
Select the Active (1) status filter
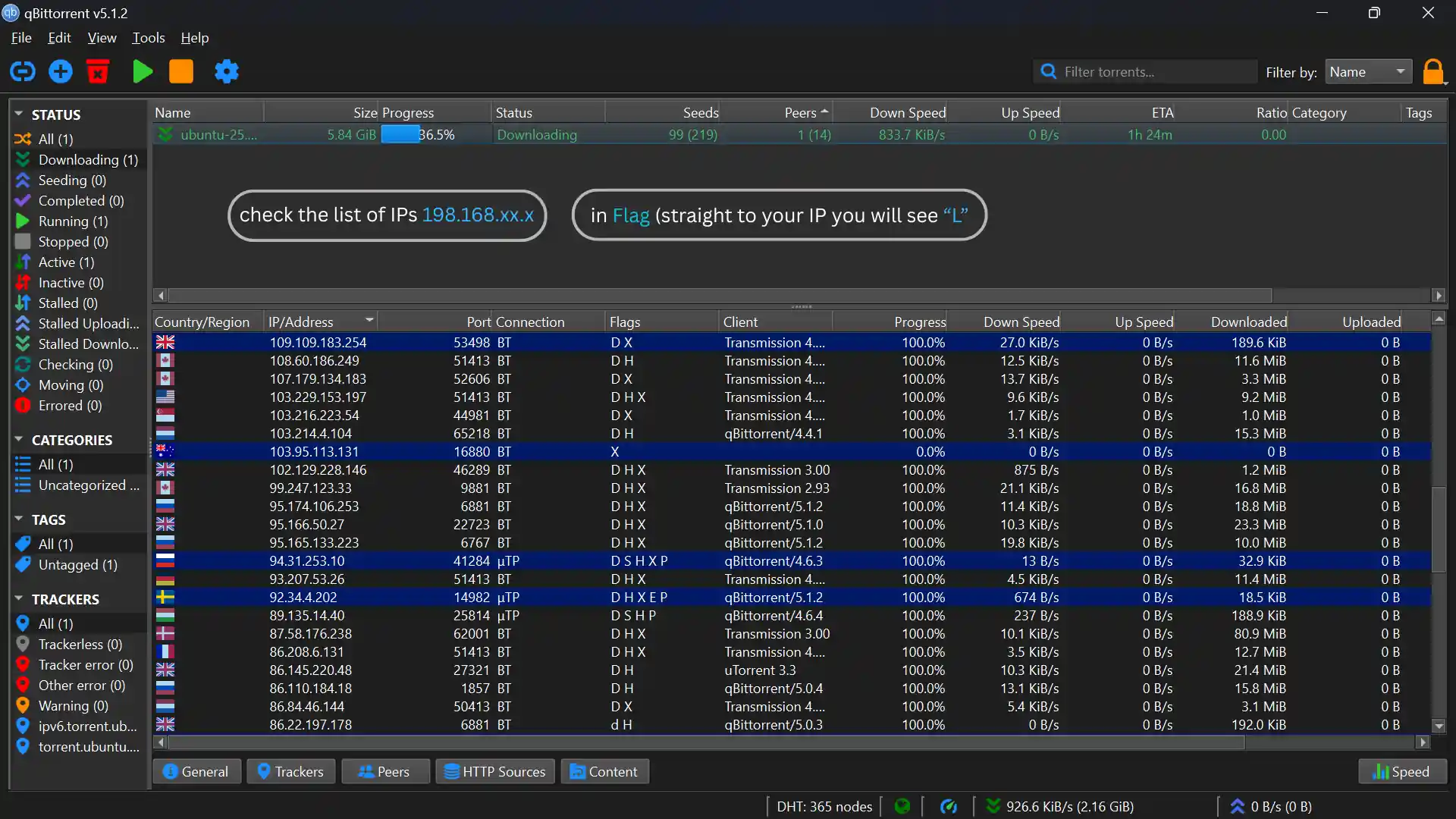pos(78,262)
